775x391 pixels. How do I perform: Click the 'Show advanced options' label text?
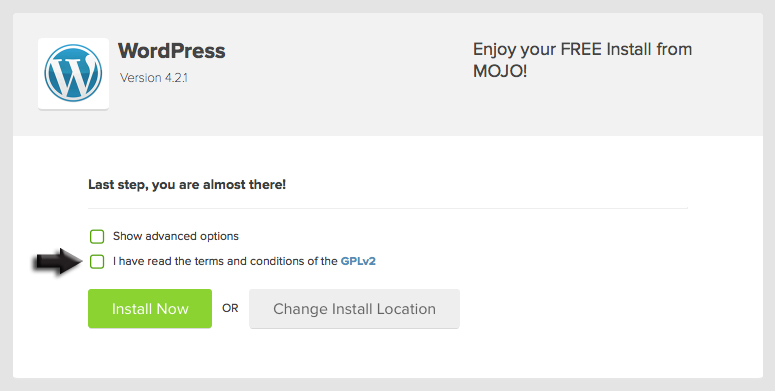pos(175,236)
